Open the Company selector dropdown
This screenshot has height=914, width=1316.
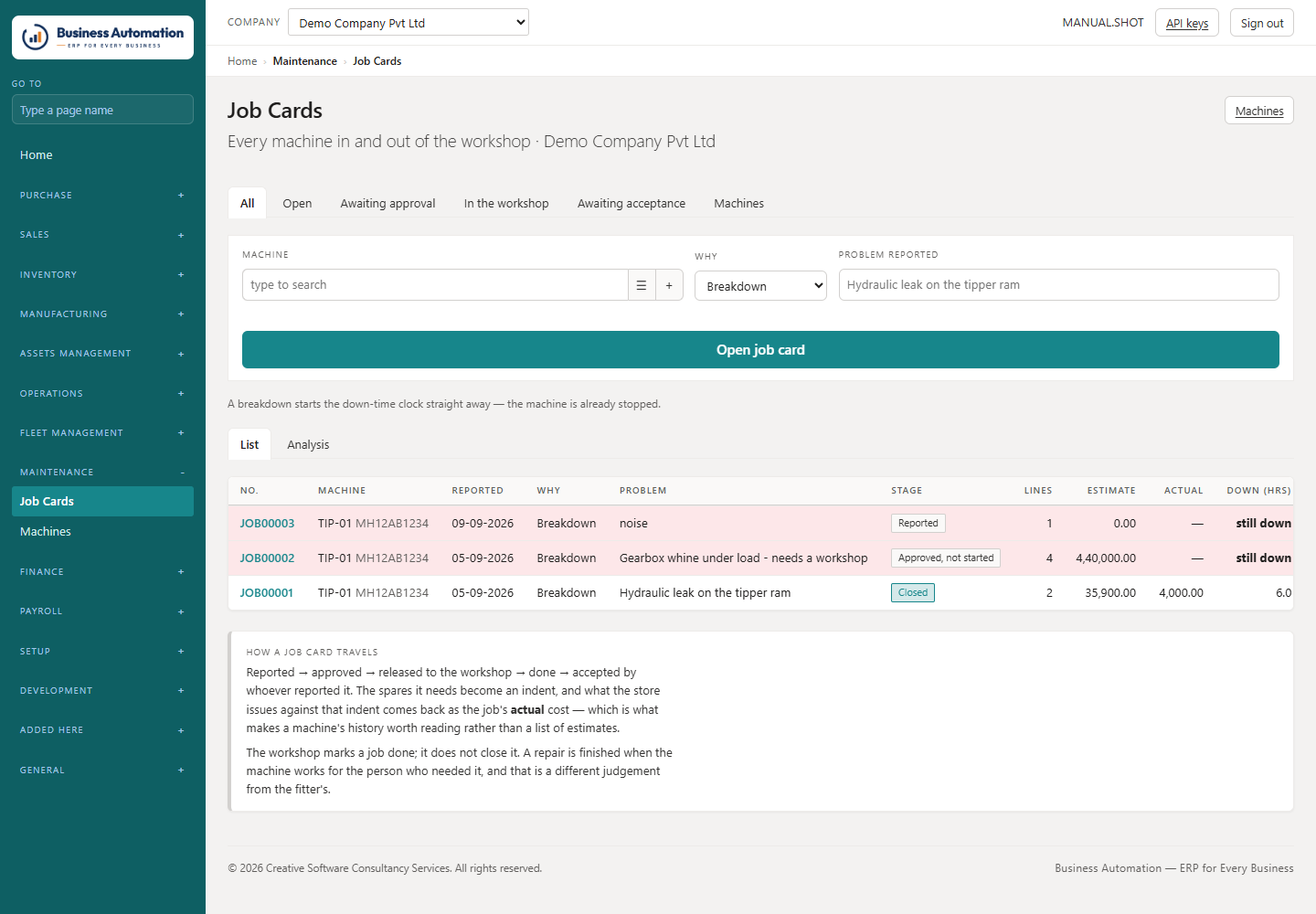click(409, 23)
